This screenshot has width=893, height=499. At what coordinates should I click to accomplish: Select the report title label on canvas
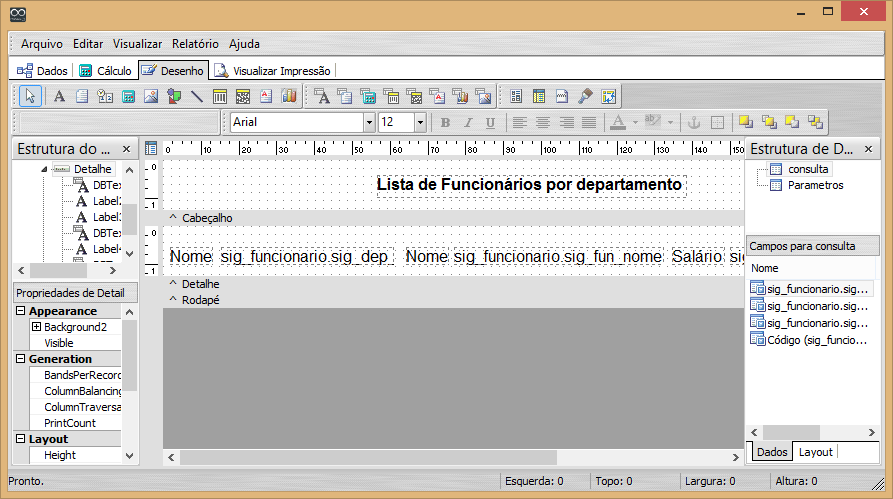coord(529,185)
